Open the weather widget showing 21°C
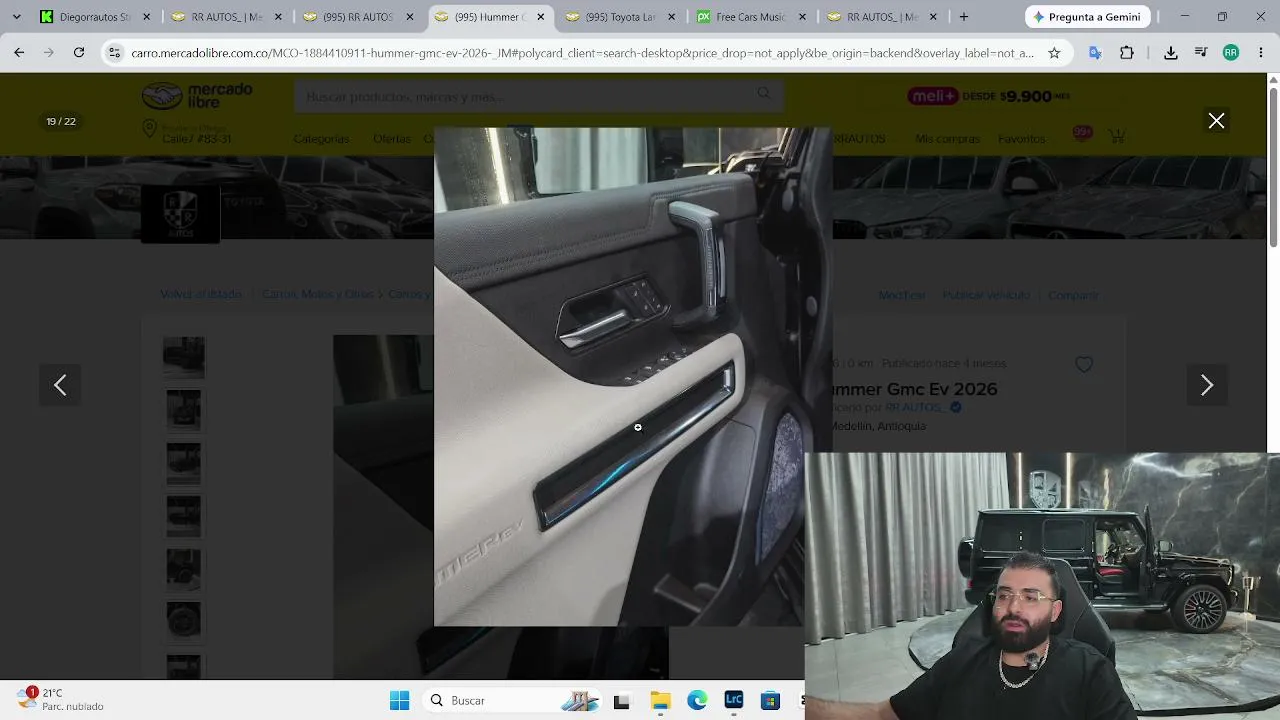Screen dimensions: 1280x720 [x=60, y=699]
